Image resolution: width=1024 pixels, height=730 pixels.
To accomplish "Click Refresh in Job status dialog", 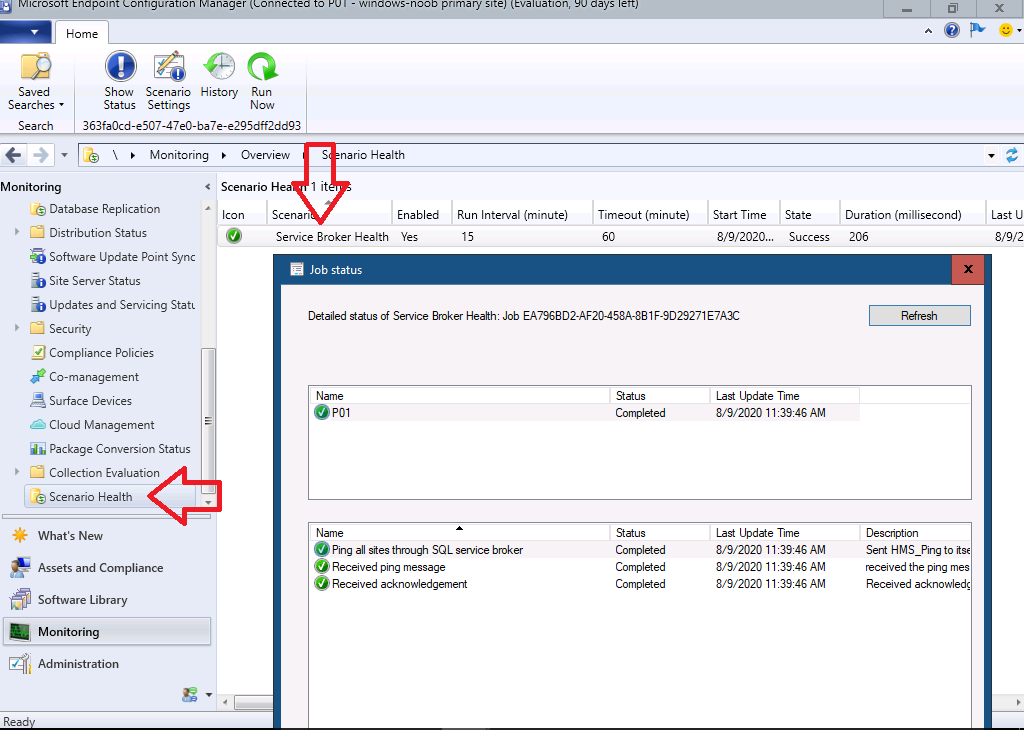I will point(919,316).
